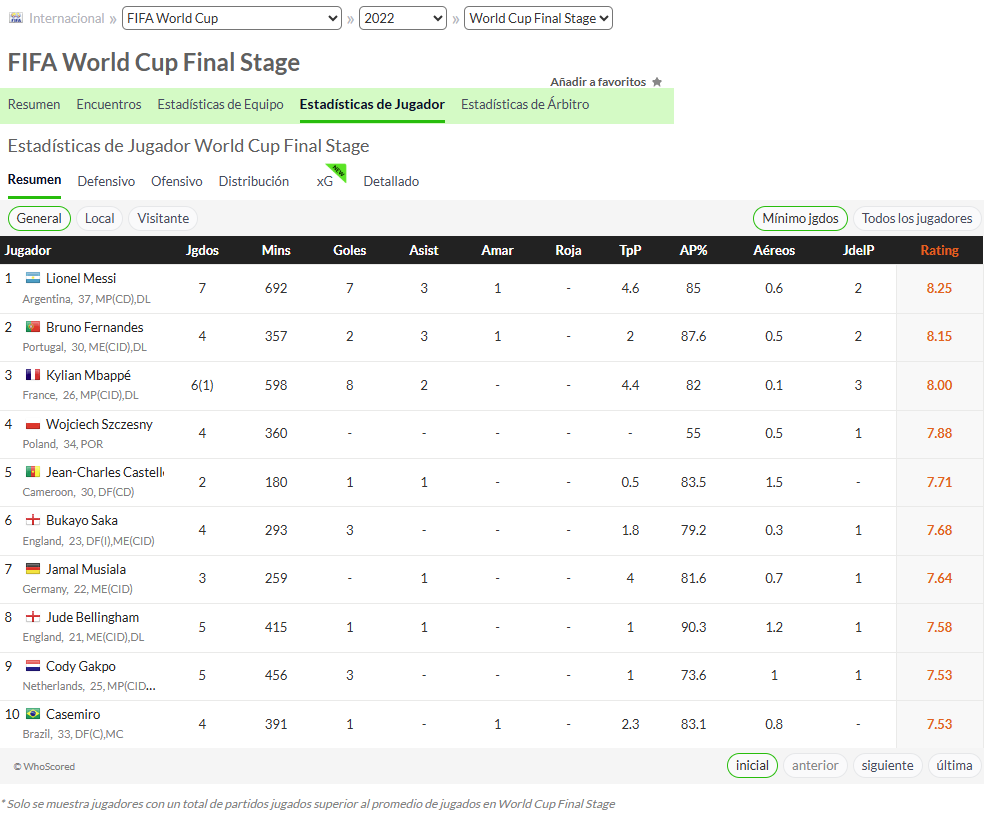Click the Netherlands flag beside Cody Gakpo
This screenshot has height=820, width=988.
click(x=33, y=666)
